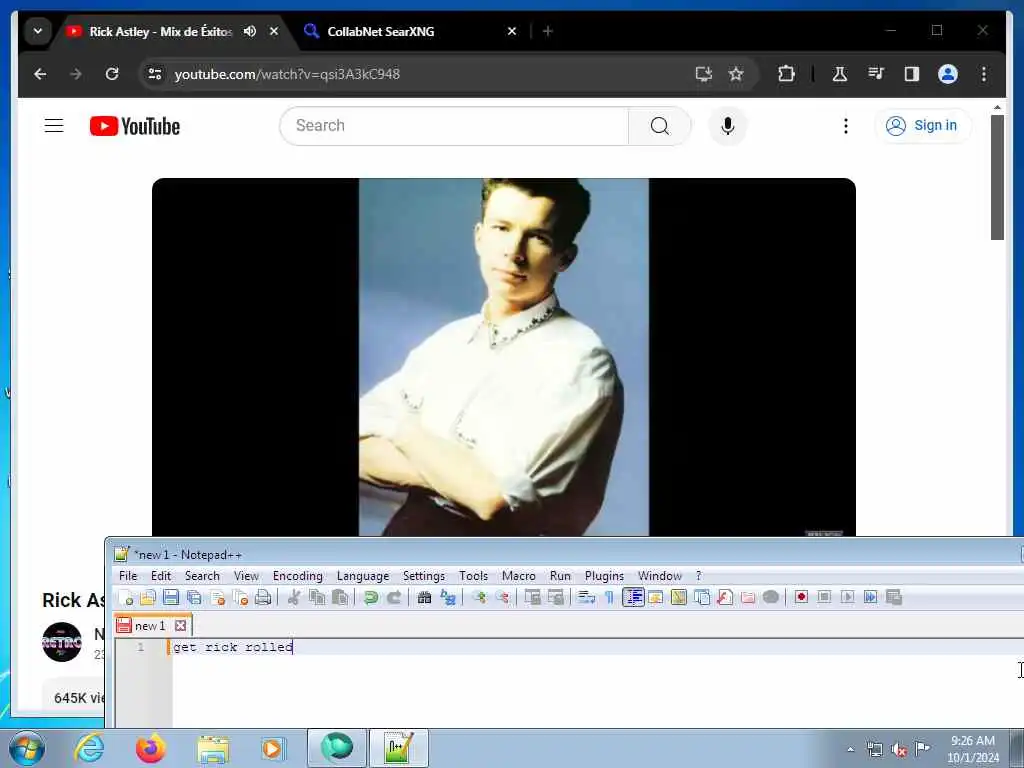Open the Windows Start button
Screen dimensions: 1024x768
point(27,748)
